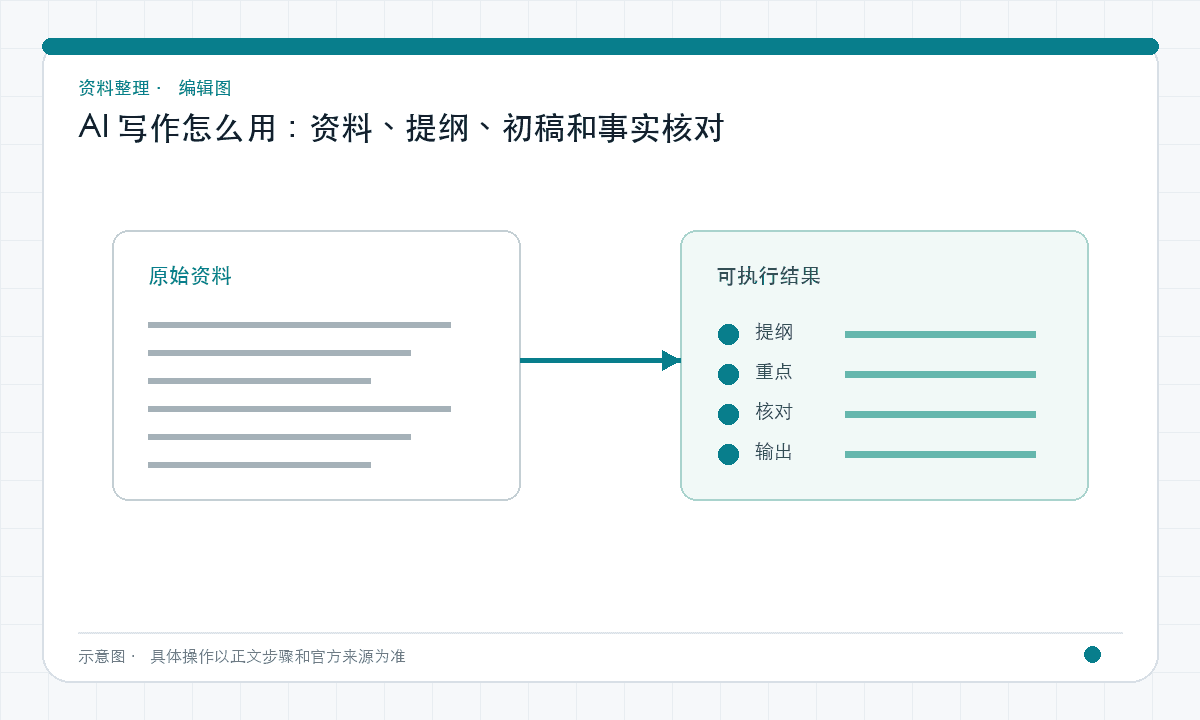Click the title 'AI 写作怎么用：资料、提纲、初稿和事实核对'
The width and height of the screenshot is (1200, 720).
(401, 129)
